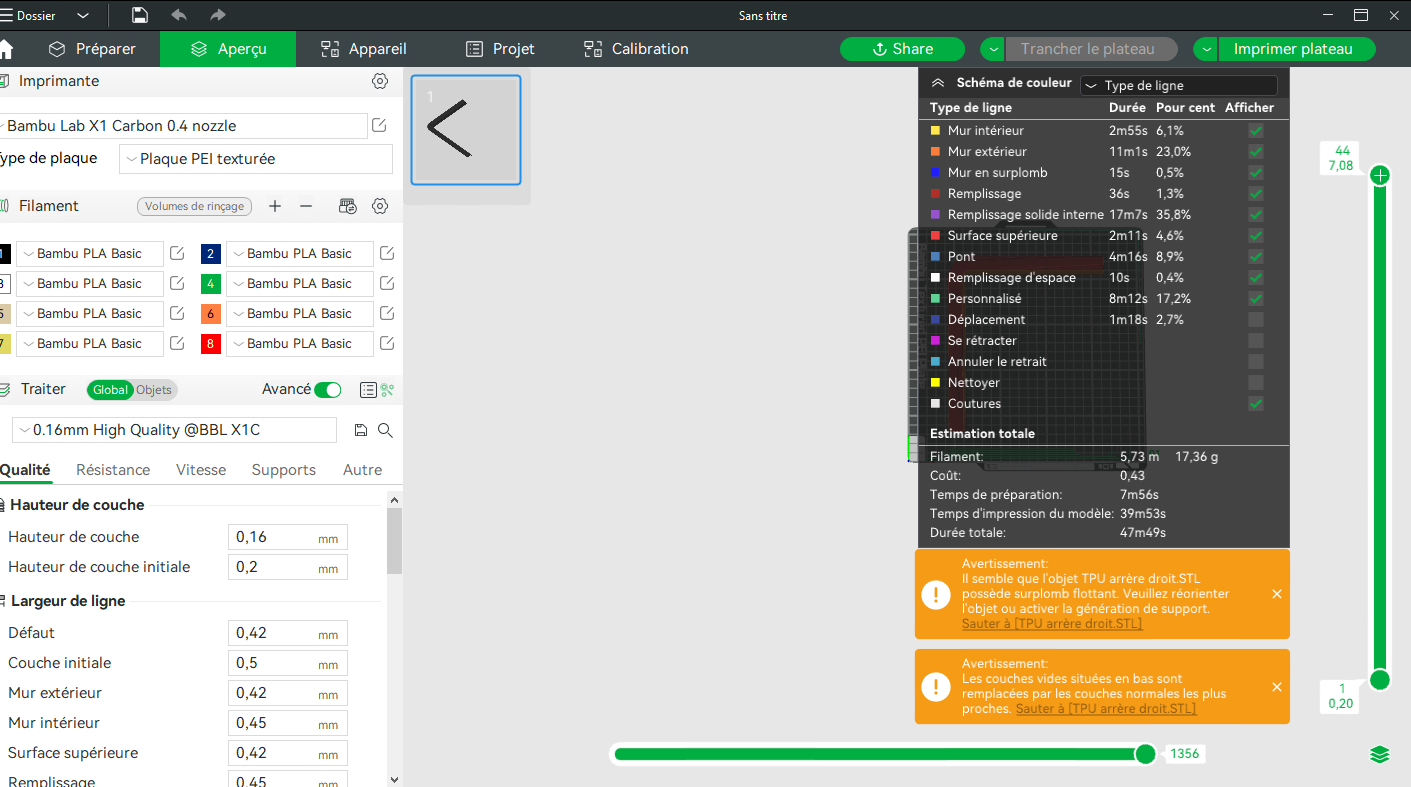Viewport: 1411px width, 787px height.
Task: Switch to the Préparer tab
Action: (x=93, y=49)
